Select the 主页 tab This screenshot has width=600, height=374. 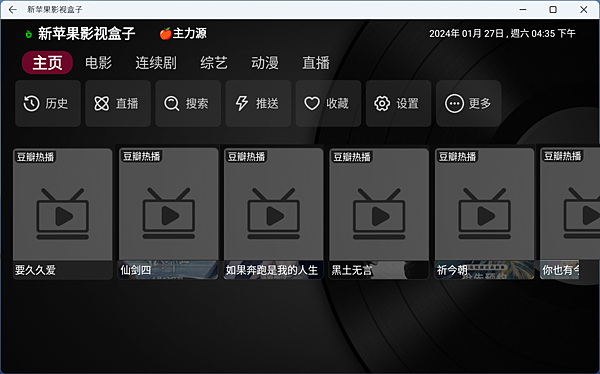coord(47,62)
